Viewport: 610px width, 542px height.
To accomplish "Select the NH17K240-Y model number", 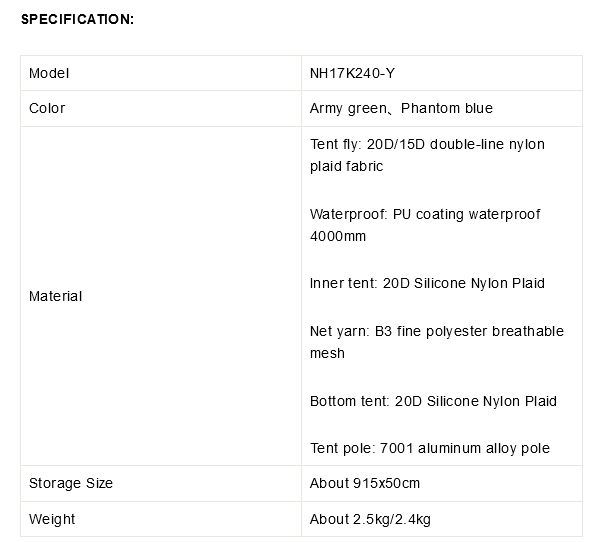I will coord(359,73).
